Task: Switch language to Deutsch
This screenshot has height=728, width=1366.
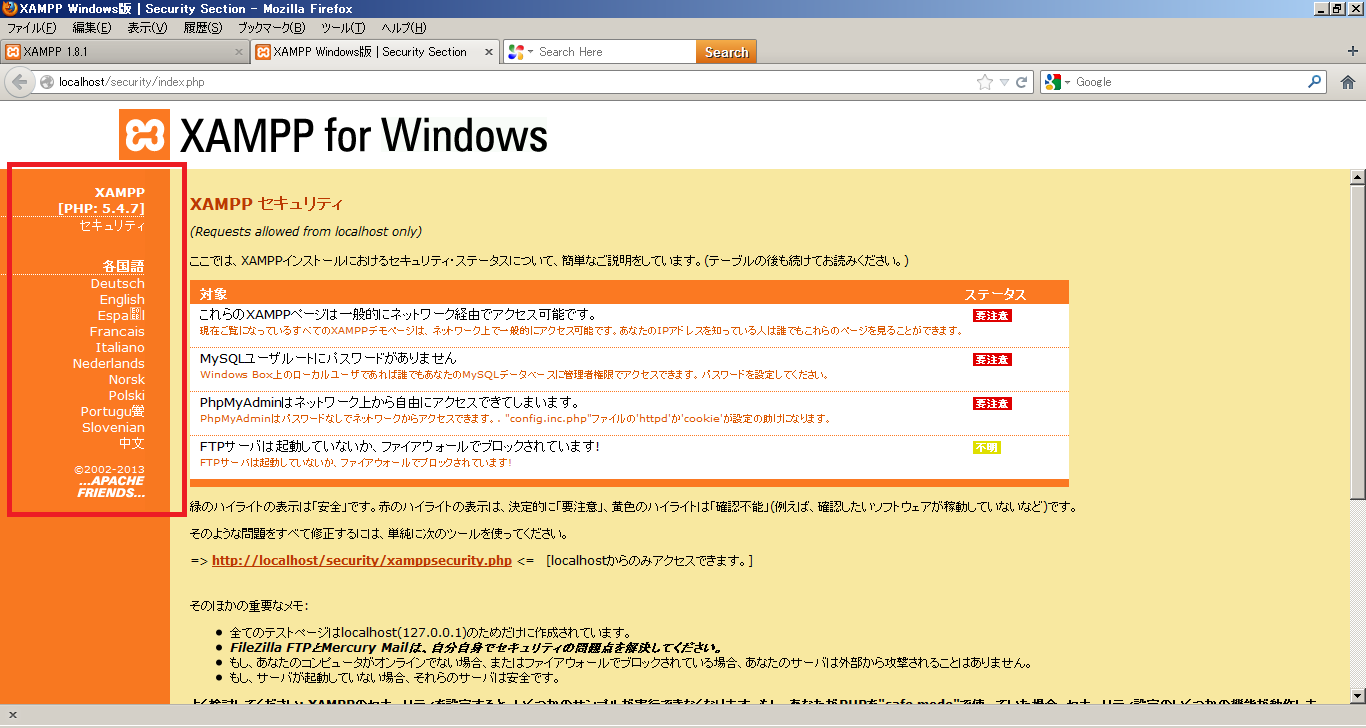Action: point(117,283)
